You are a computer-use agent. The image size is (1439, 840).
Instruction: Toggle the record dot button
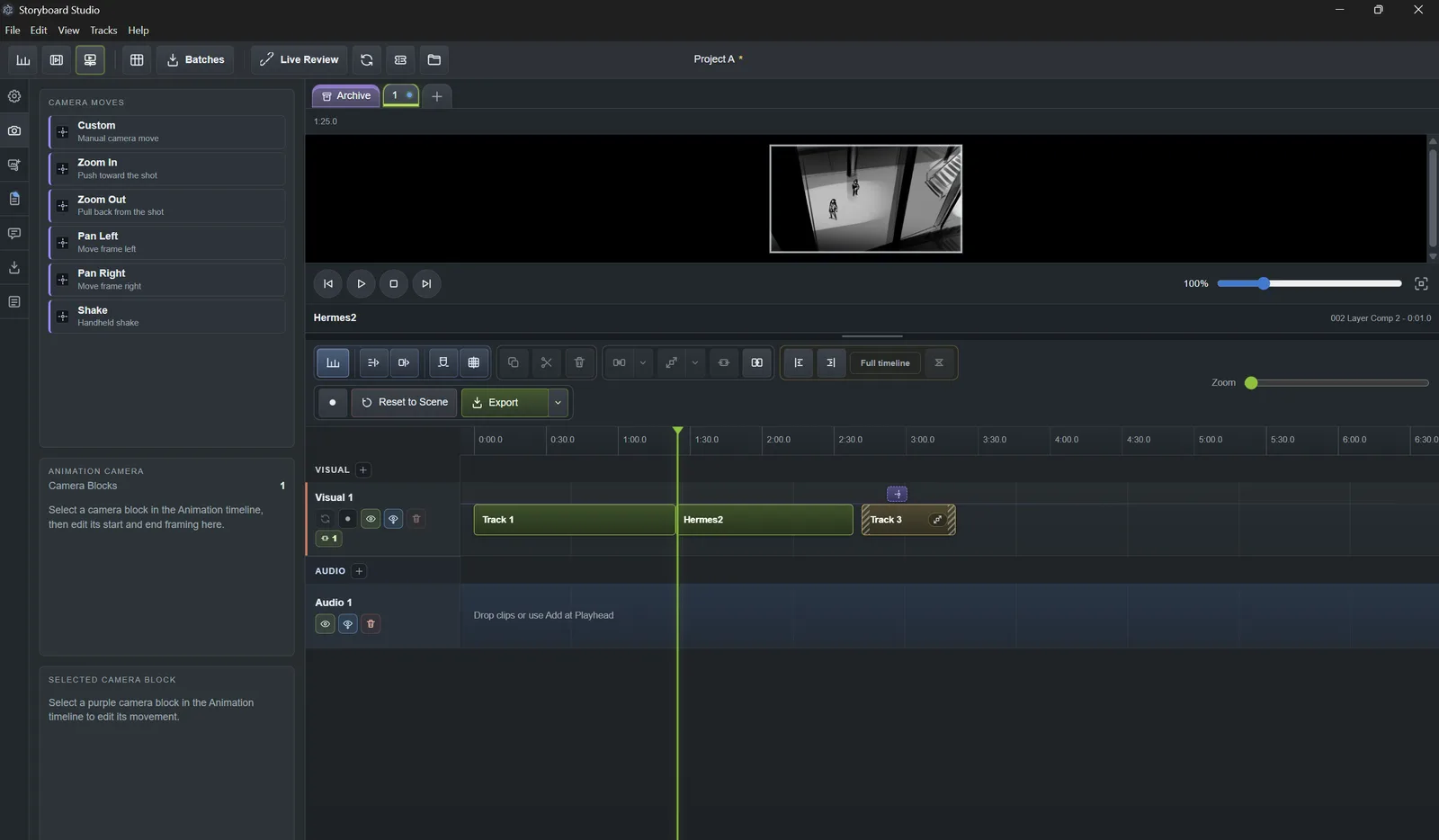333,402
